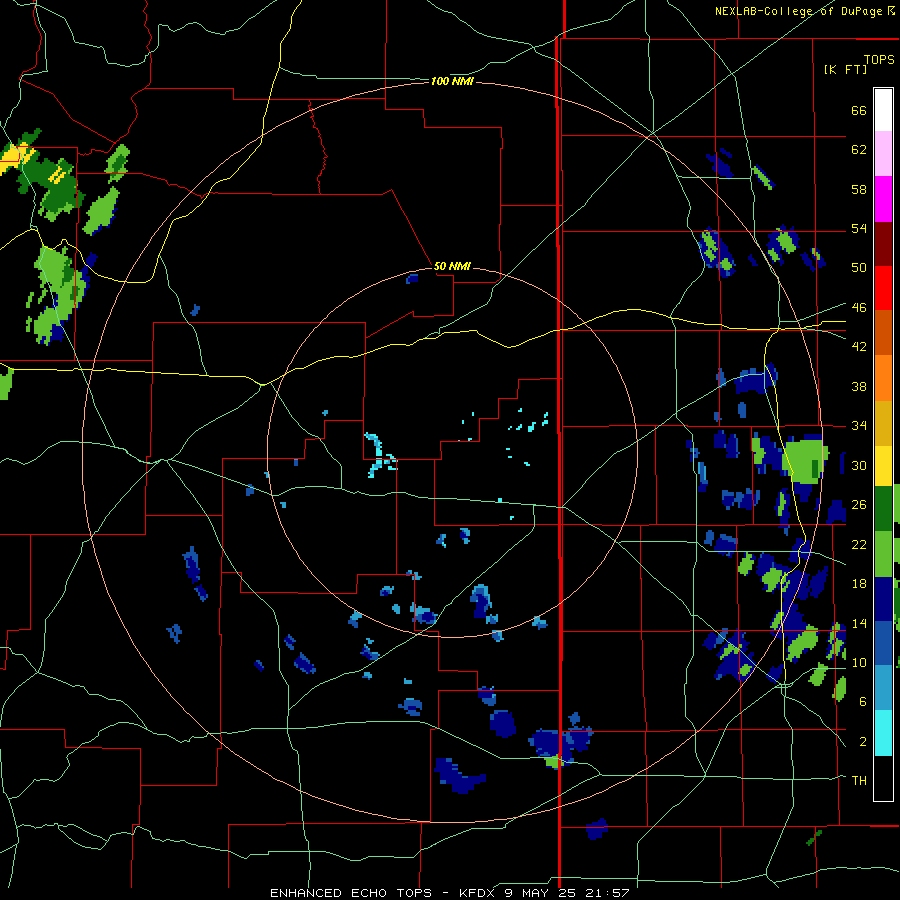
Task: Click the '6' legend value
Action: pyautogui.click(x=862, y=701)
